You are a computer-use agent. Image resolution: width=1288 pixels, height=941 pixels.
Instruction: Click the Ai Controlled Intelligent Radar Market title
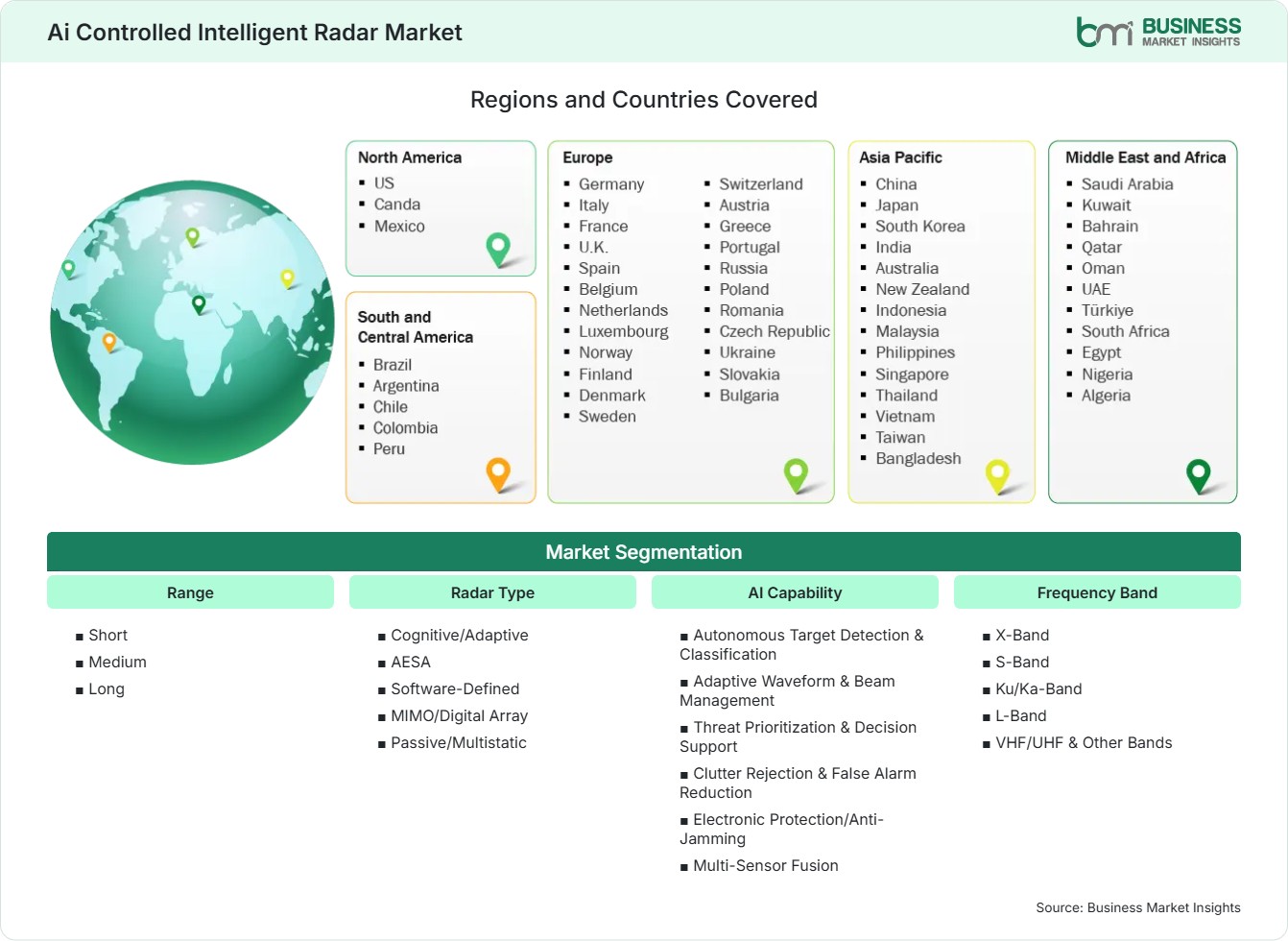[254, 33]
